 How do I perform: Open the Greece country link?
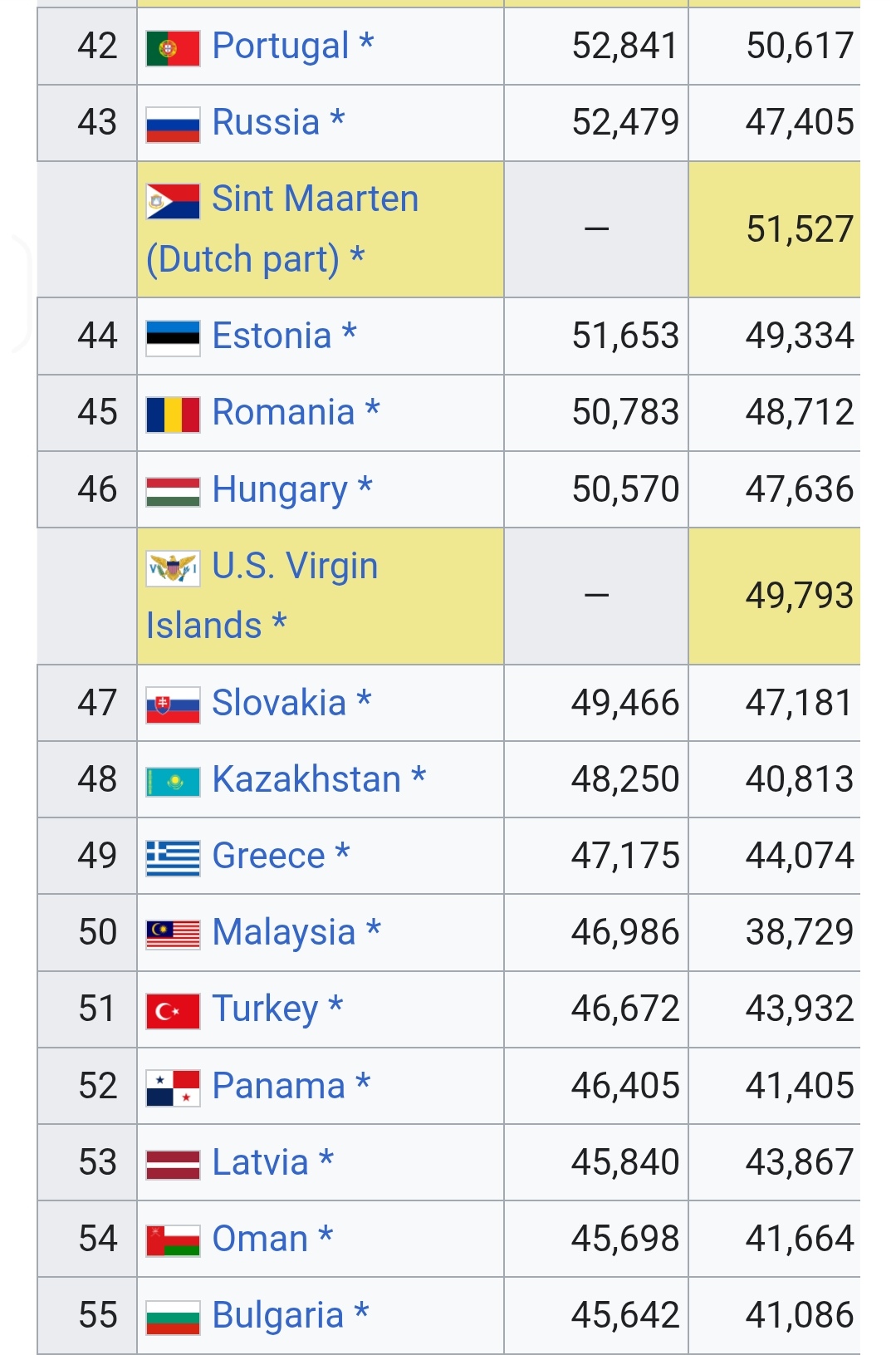point(268,856)
